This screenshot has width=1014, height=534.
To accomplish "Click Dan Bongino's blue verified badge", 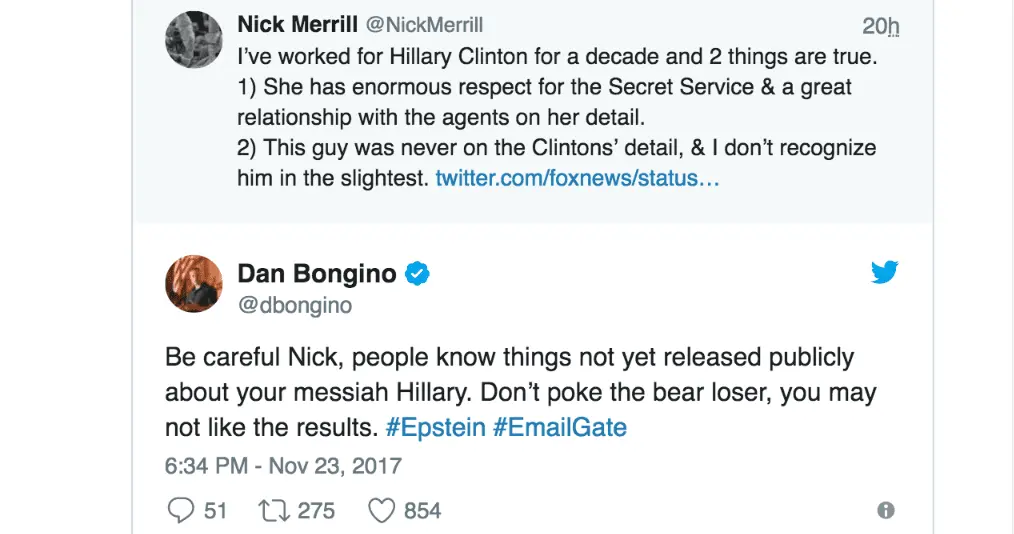I will pos(416,274).
